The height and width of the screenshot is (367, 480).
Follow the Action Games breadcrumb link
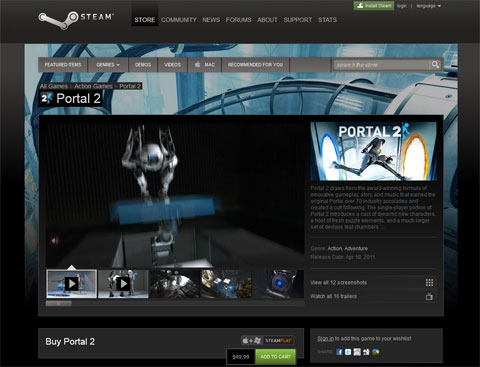point(93,86)
